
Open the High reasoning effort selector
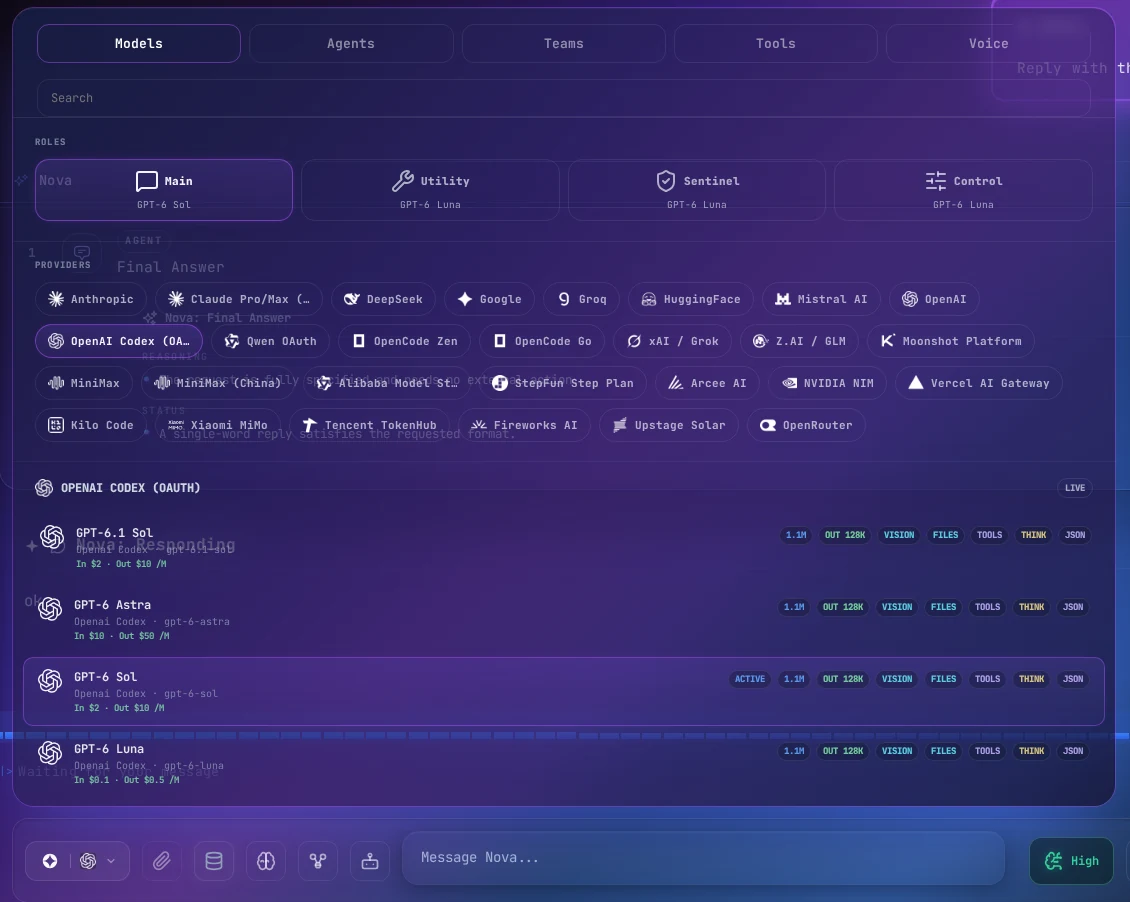point(1072,861)
